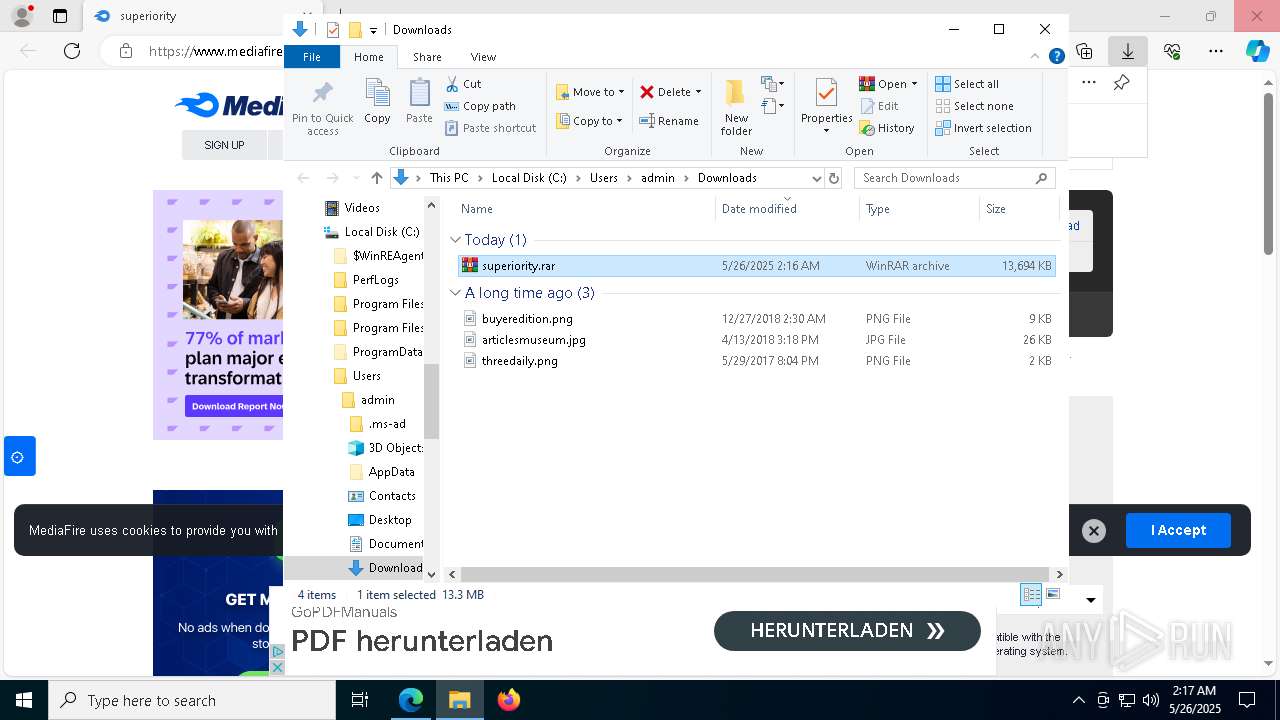1280x720 pixels.
Task: Open Explorer Help question mark icon
Action: 1056,57
